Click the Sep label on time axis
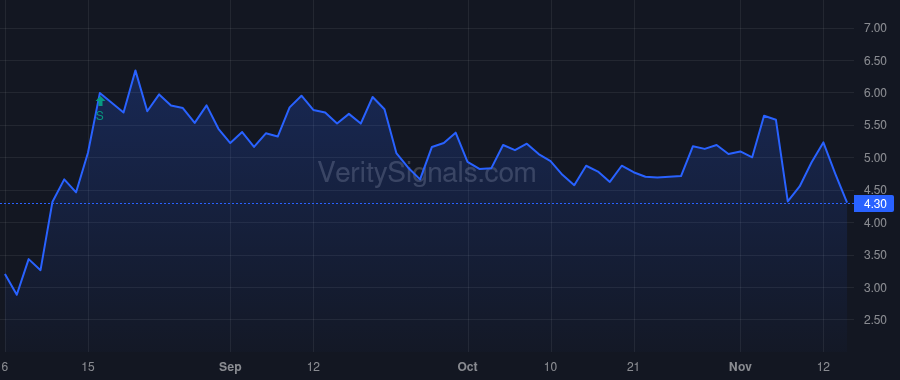The width and height of the screenshot is (900, 380). pyautogui.click(x=230, y=367)
